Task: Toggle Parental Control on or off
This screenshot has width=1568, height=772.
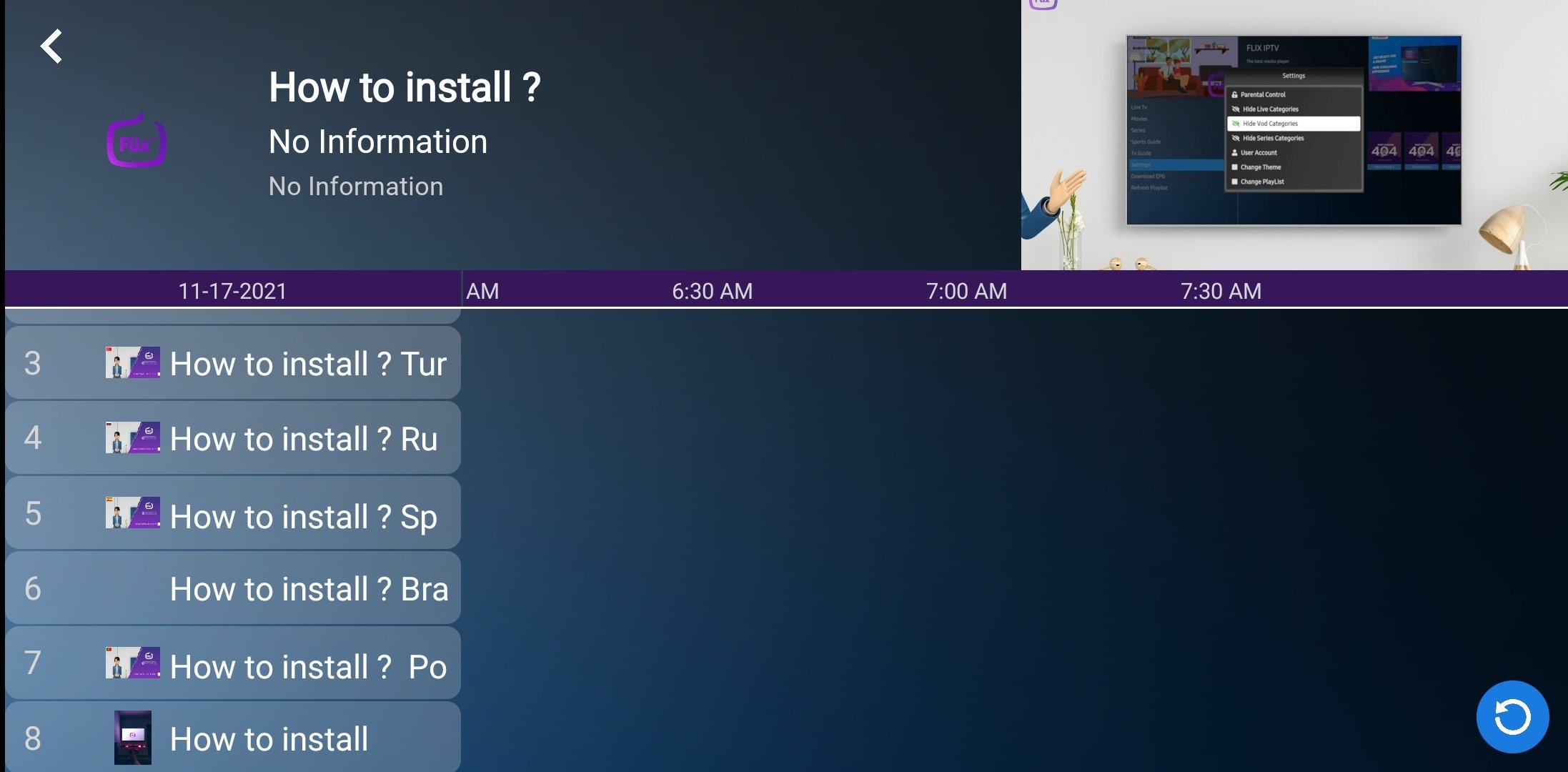Action: tap(1264, 94)
